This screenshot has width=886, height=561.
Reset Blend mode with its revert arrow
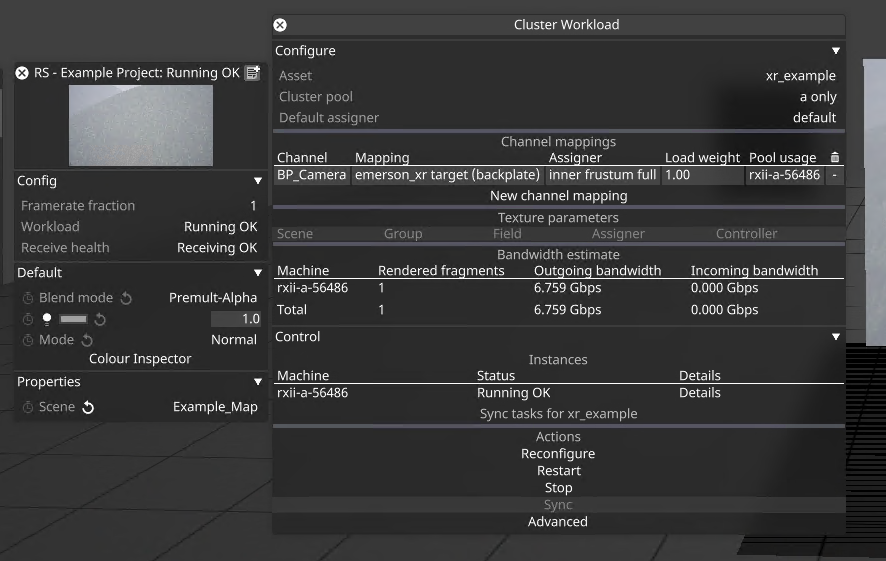127,298
